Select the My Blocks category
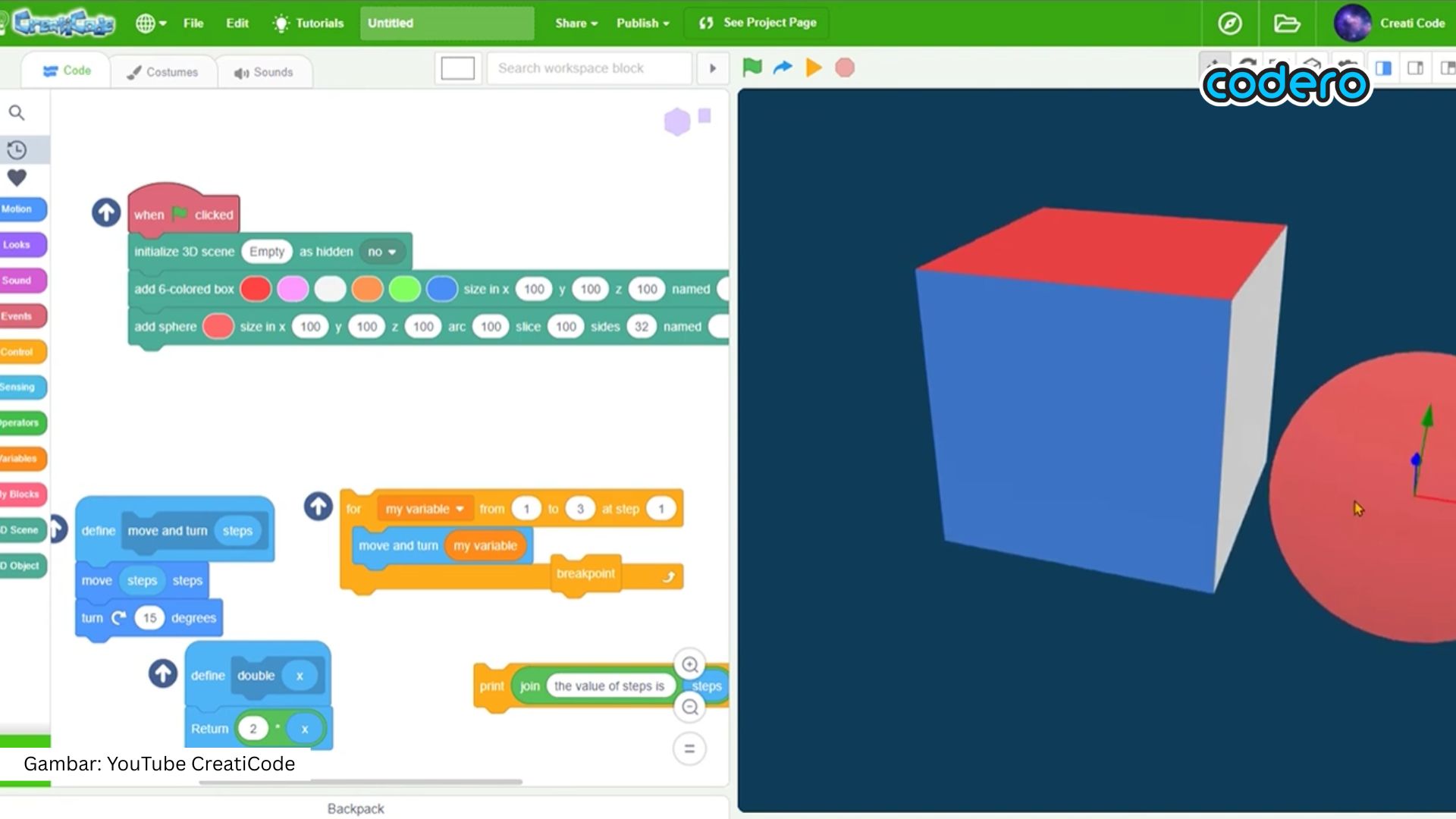 [21, 494]
